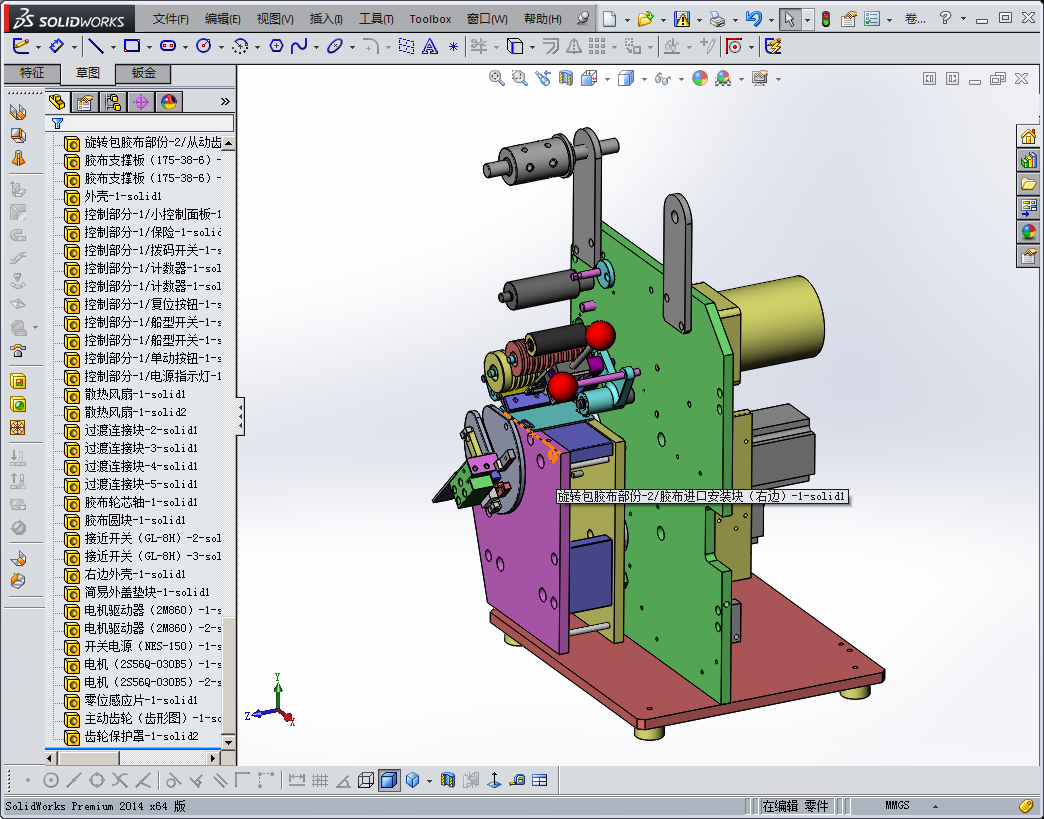This screenshot has width=1044, height=819.
Task: Select the Corner Rectangle sketch tool
Action: tap(132, 46)
